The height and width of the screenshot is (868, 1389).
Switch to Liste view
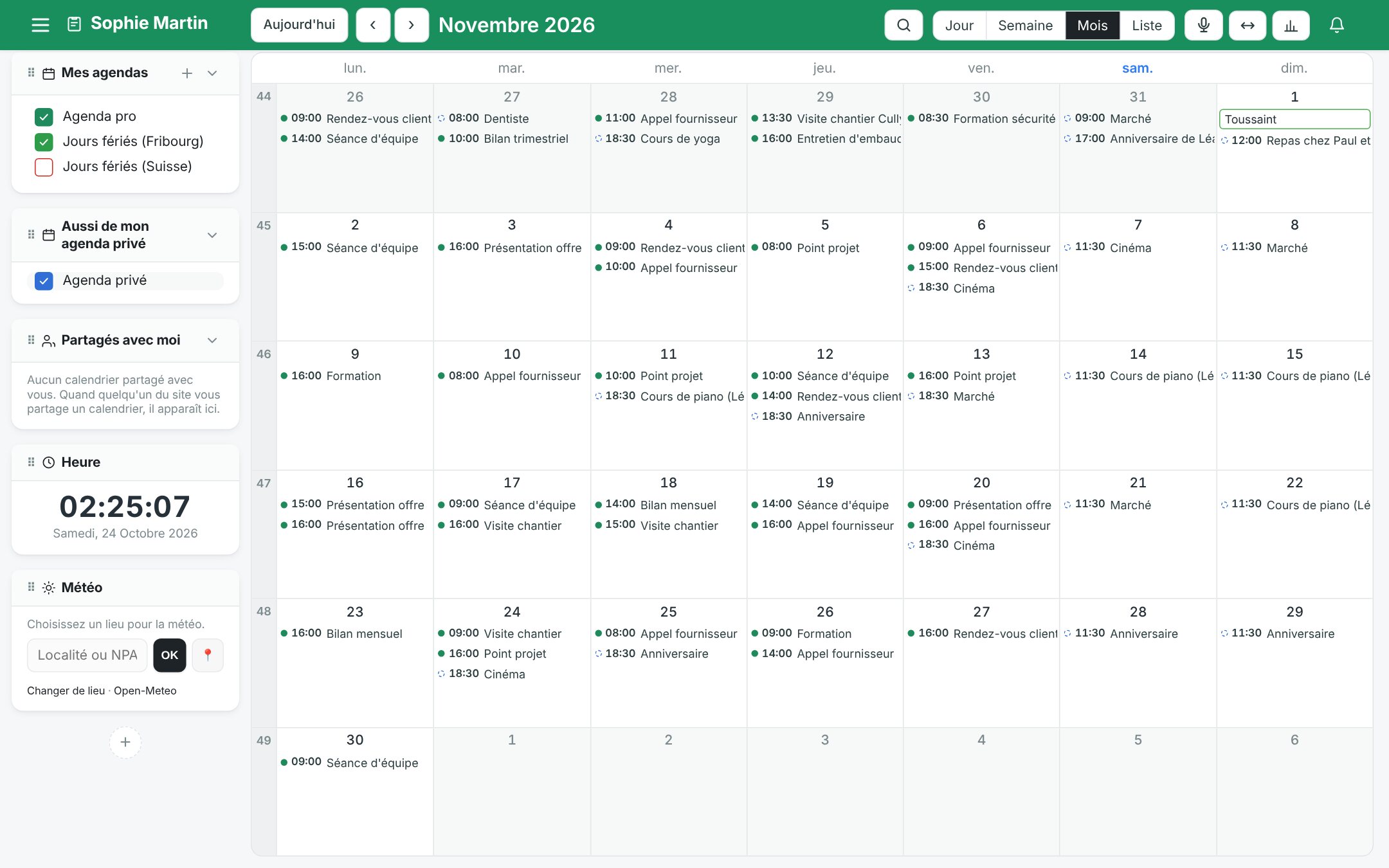point(1147,25)
